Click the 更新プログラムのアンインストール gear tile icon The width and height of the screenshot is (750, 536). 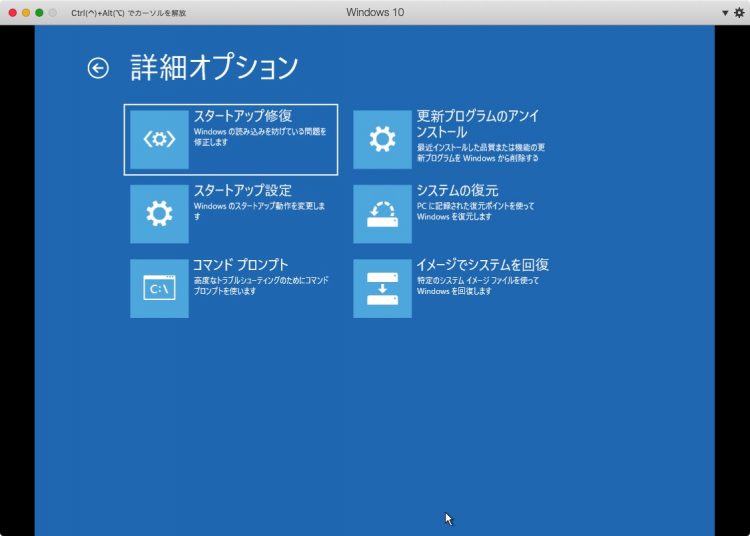click(x=382, y=140)
